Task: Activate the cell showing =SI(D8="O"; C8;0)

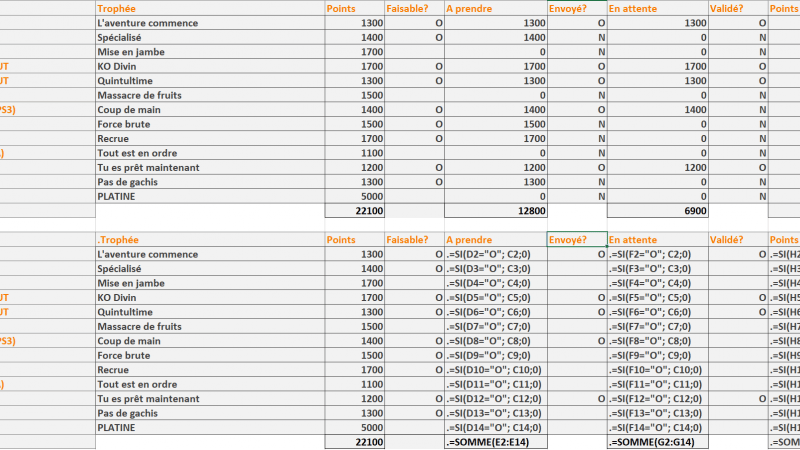Action: pyautogui.click(x=496, y=341)
